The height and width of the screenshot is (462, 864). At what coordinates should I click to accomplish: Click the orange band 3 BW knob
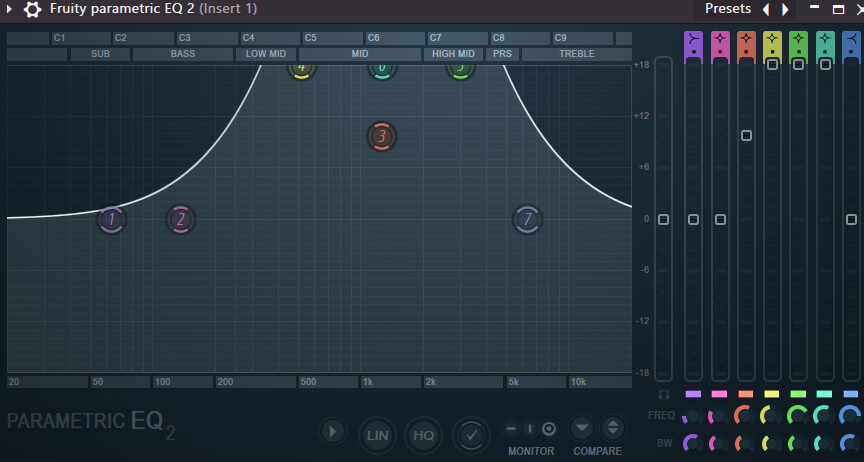(x=744, y=443)
